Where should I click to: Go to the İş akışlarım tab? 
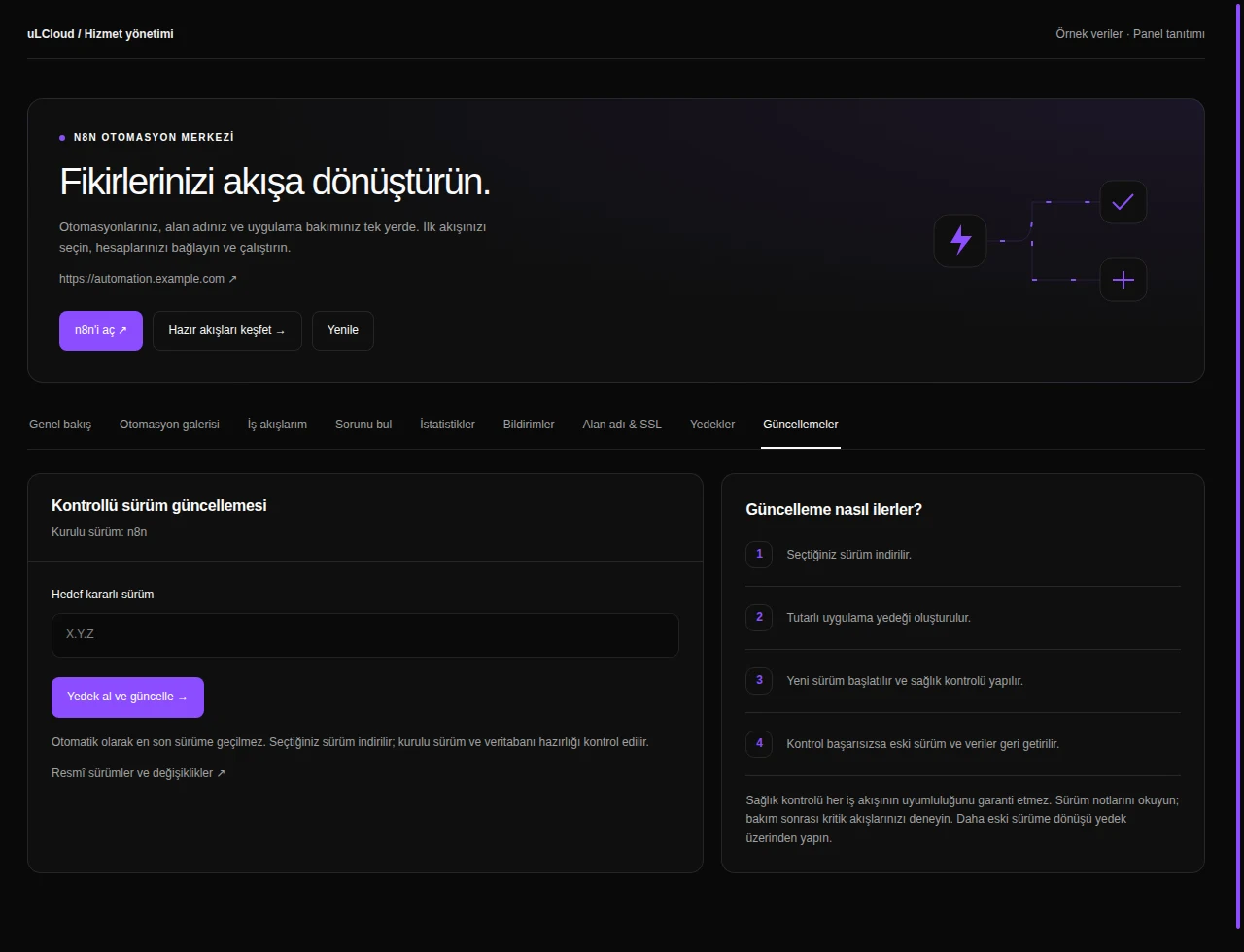(x=277, y=425)
